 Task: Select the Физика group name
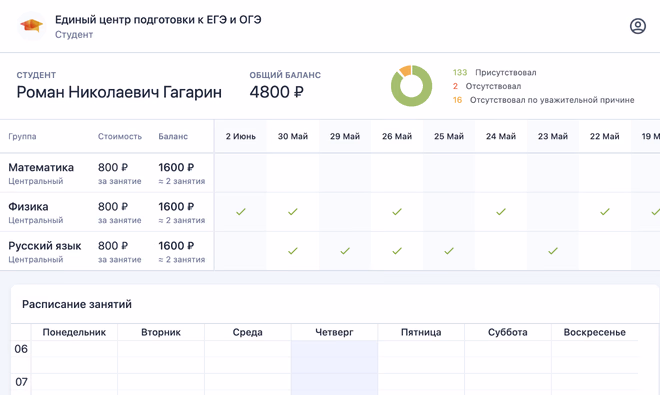point(28,207)
